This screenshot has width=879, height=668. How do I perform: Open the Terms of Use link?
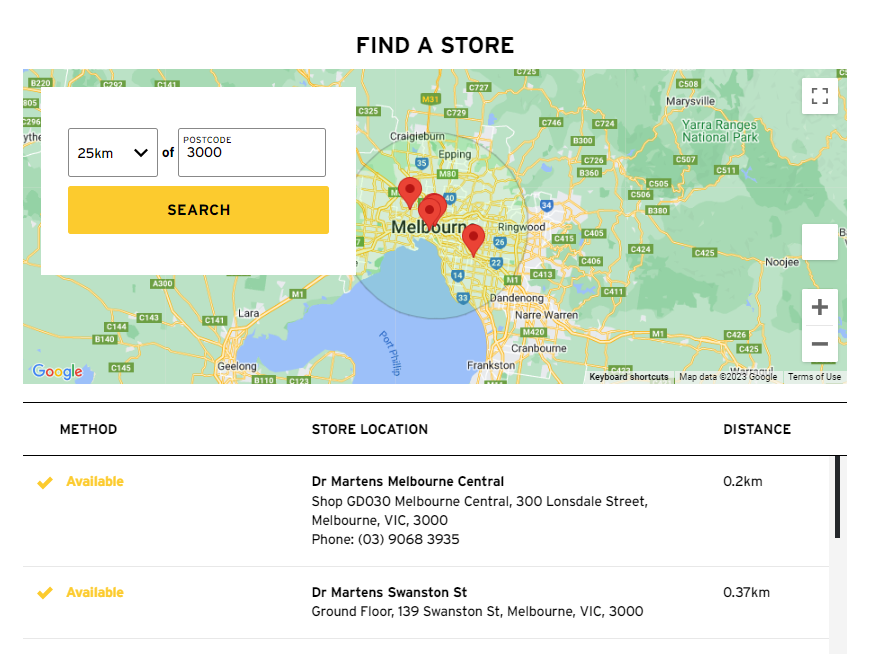click(814, 377)
